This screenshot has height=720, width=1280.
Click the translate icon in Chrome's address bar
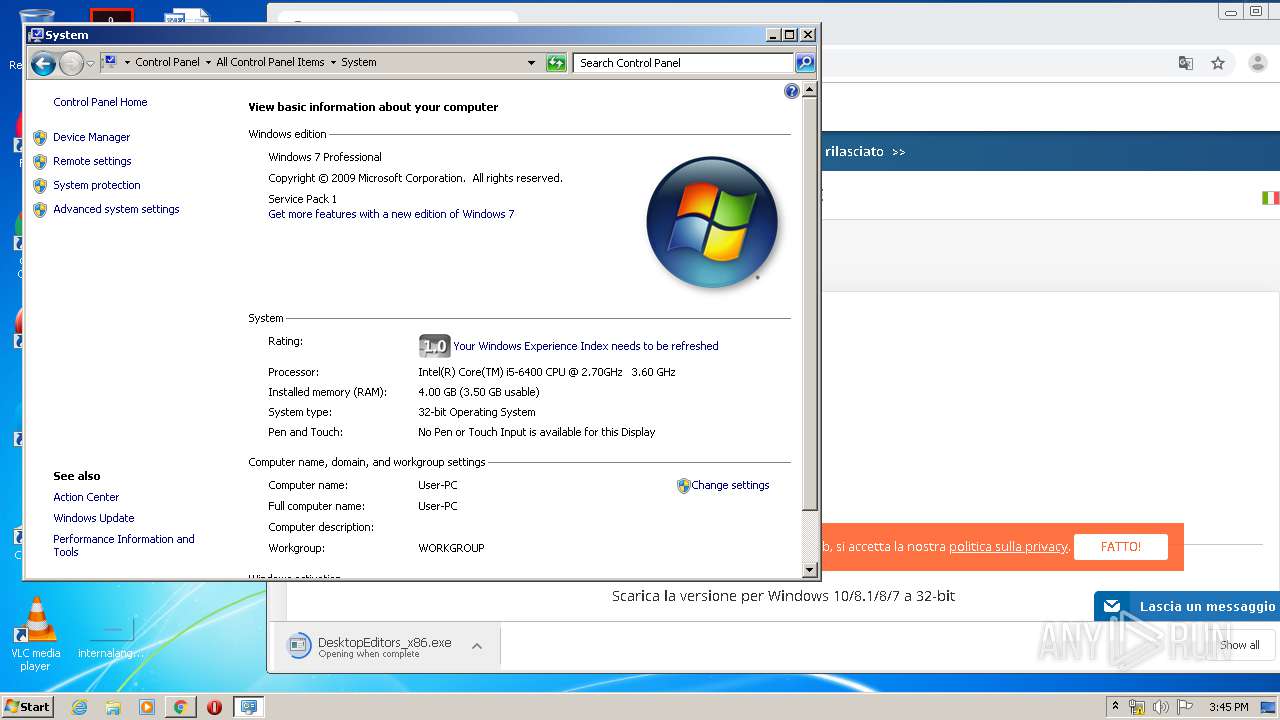click(x=1186, y=63)
